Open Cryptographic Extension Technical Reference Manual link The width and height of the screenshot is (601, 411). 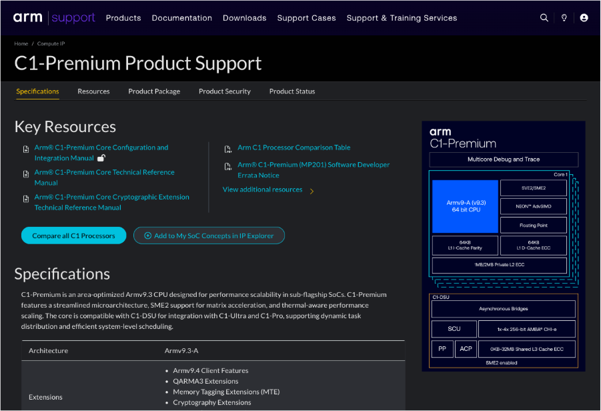click(x=112, y=202)
